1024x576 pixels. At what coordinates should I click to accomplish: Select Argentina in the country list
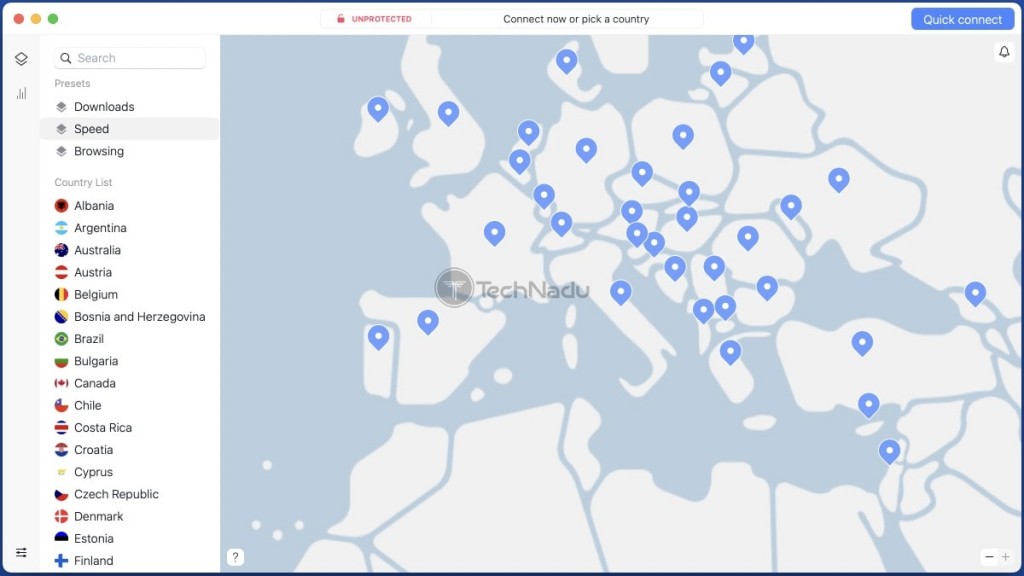pyautogui.click(x=129, y=228)
